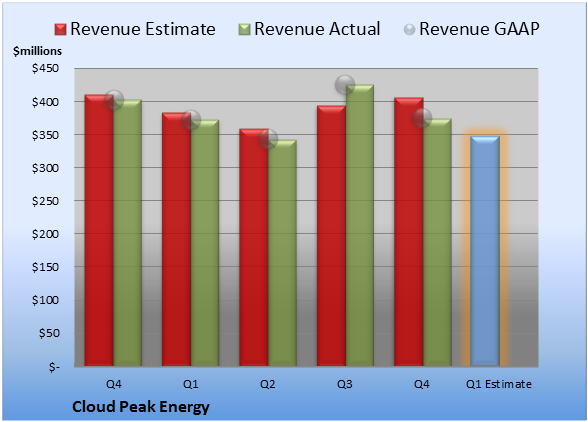
Task: Click the red Revenue Estimate legend swatch
Action: (x=60, y=30)
